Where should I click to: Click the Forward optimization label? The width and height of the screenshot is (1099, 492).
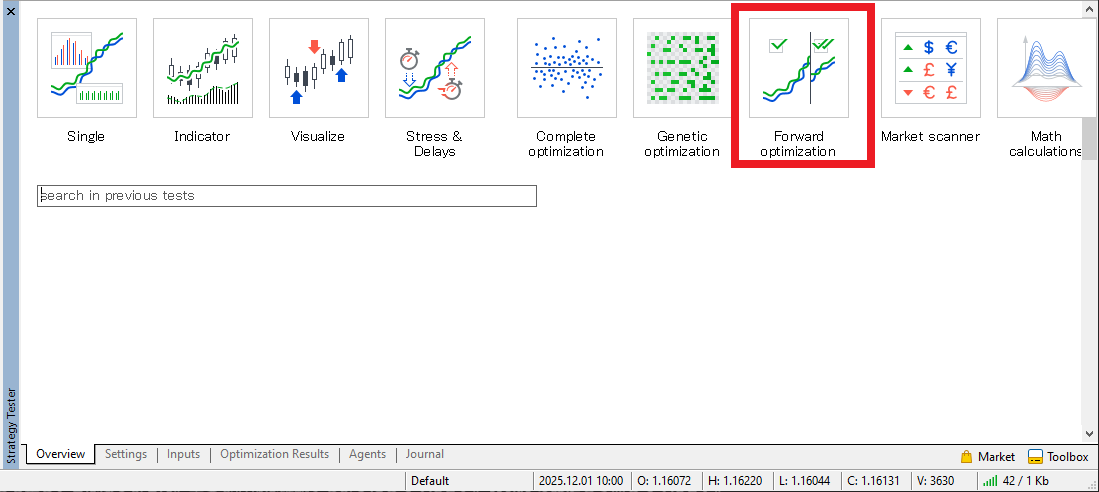(x=798, y=144)
